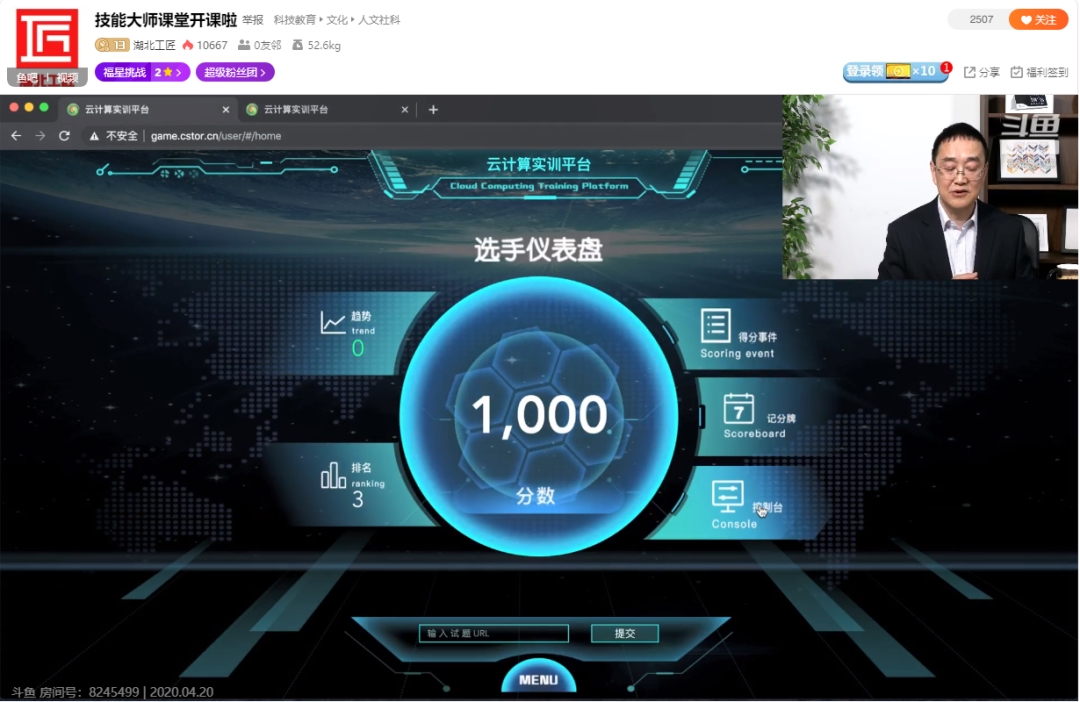This screenshot has height=702, width=1080.
Task: Follow the streamer with 关注 button
Action: [1038, 20]
